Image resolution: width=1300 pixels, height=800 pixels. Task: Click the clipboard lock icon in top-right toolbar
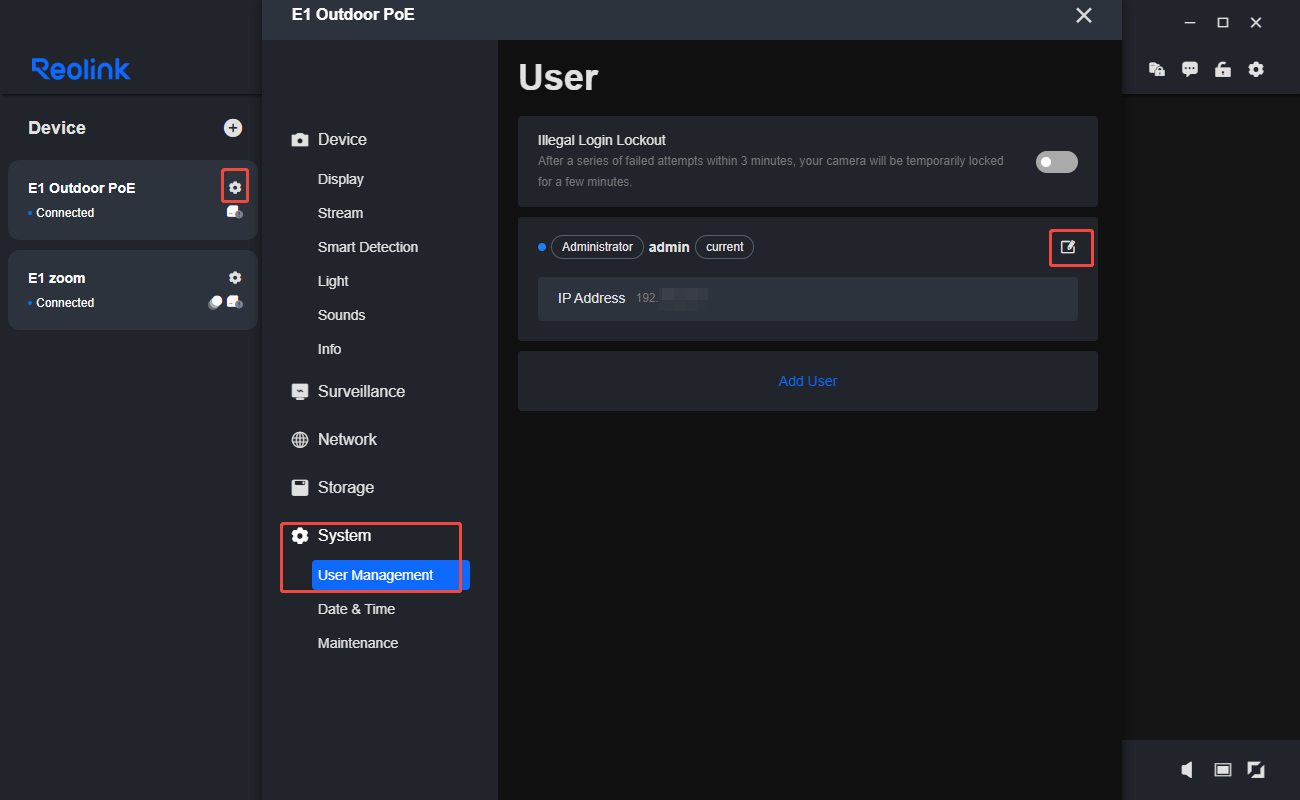[1156, 69]
